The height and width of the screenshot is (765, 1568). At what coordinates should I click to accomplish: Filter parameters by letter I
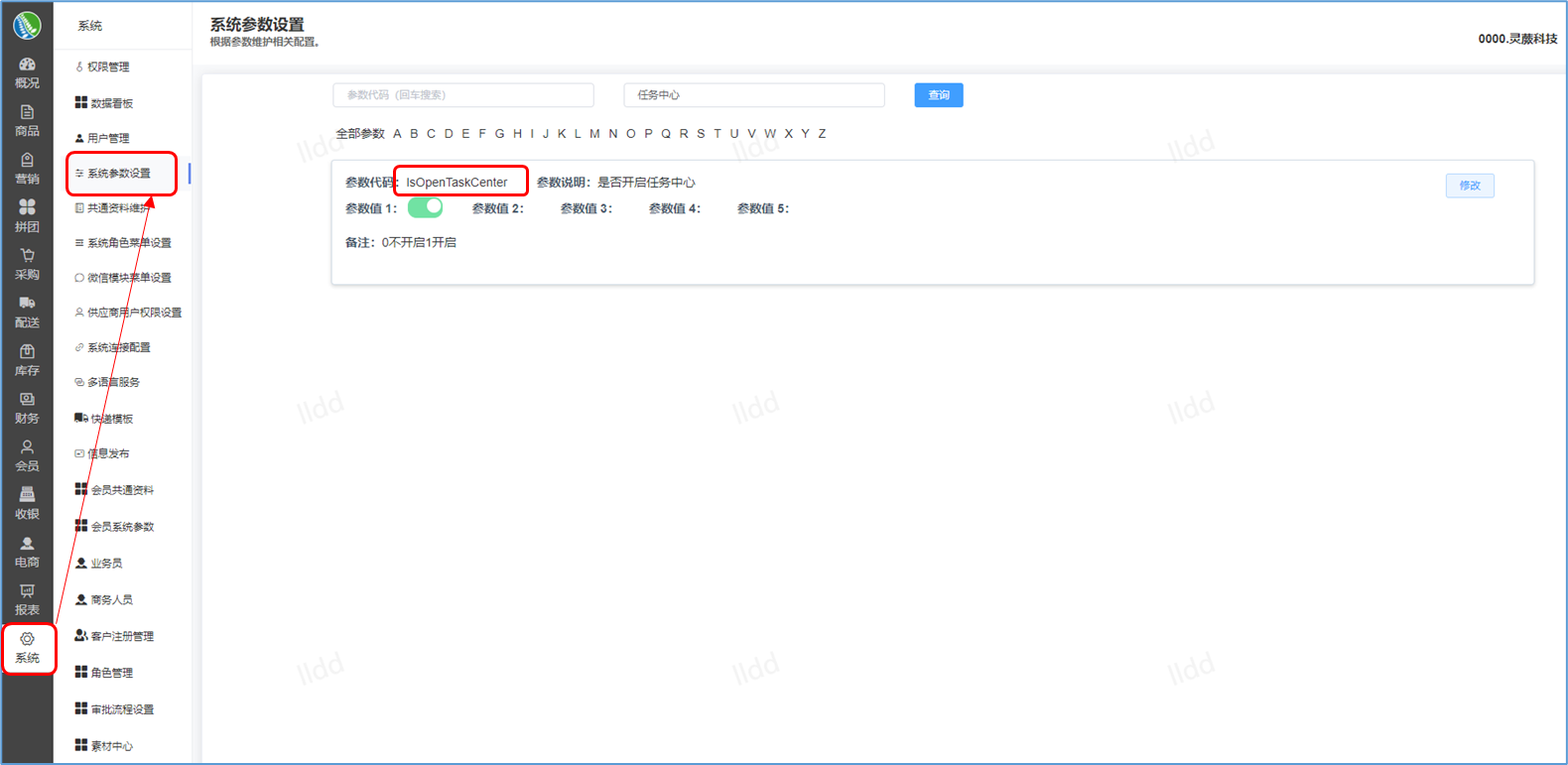[x=532, y=134]
